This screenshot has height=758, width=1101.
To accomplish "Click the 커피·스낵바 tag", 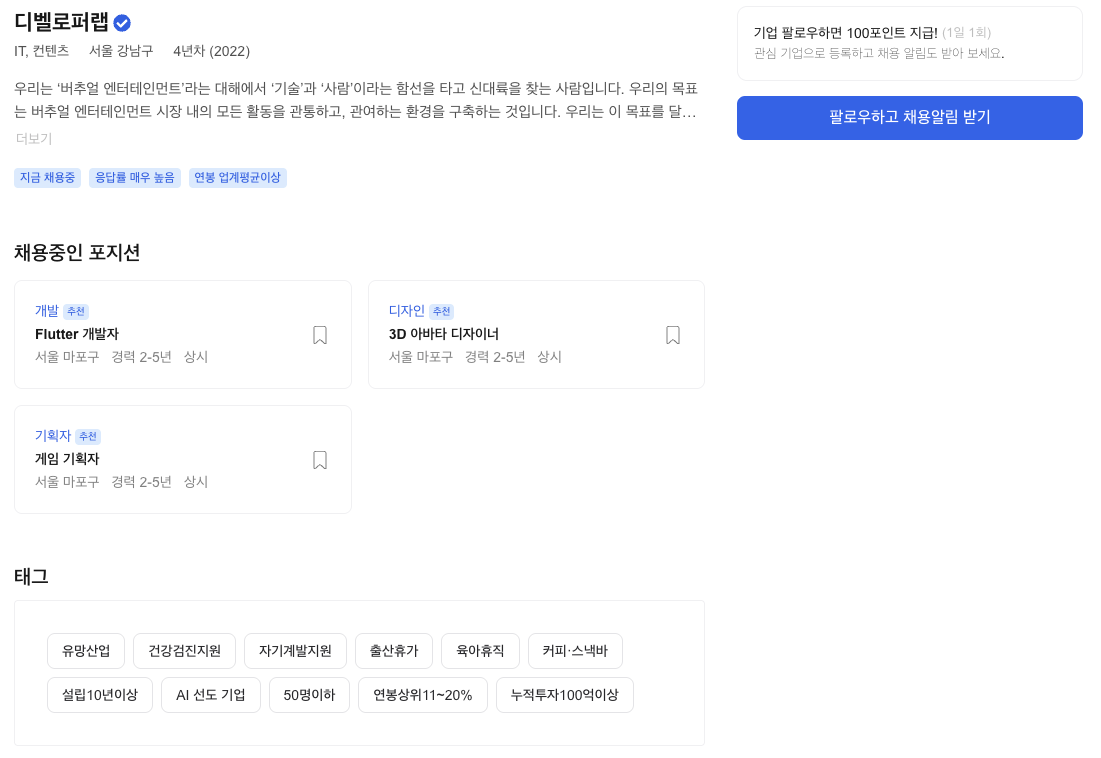I will (x=575, y=651).
